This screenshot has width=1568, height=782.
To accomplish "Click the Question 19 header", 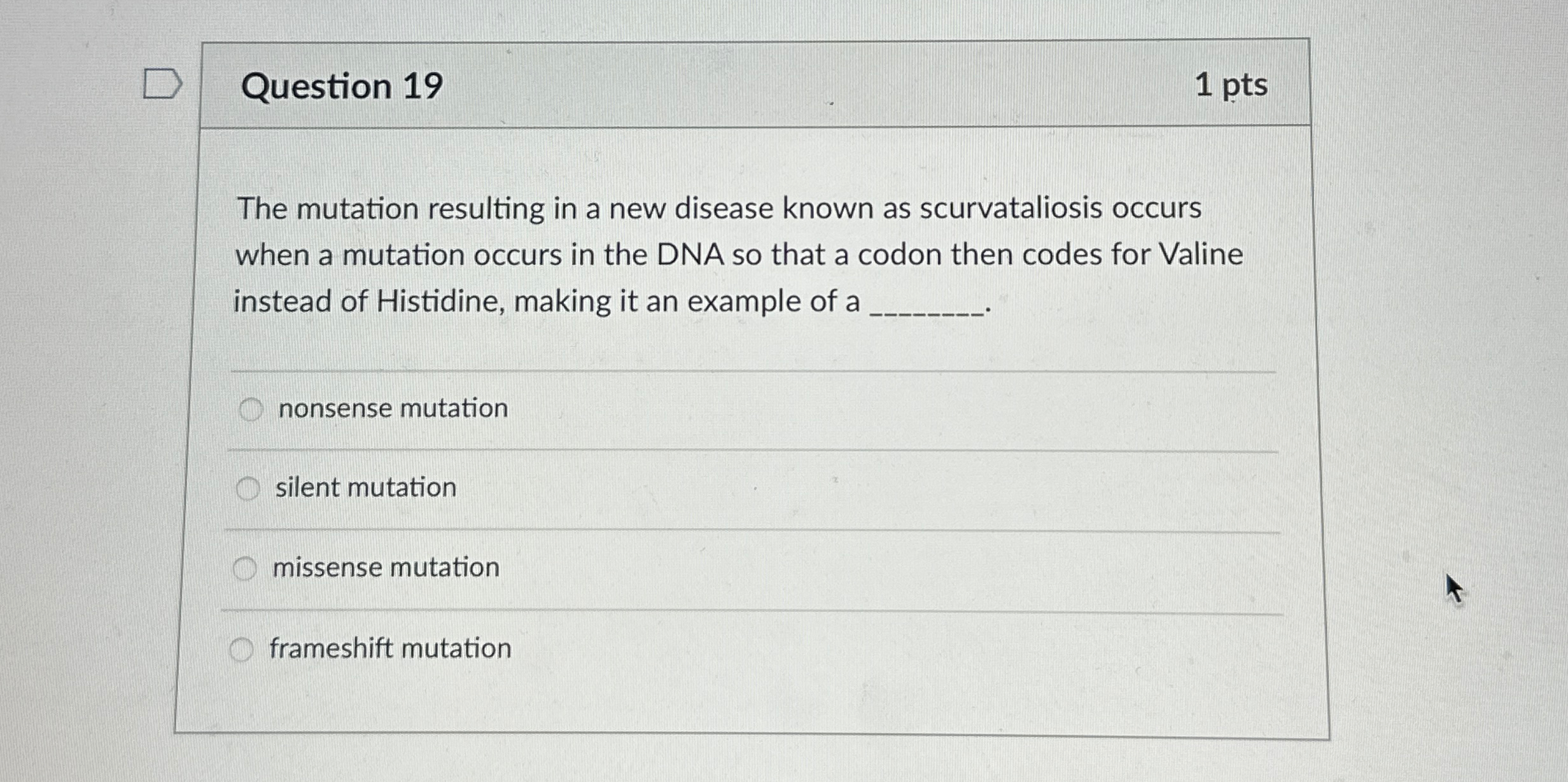I will 344,84.
